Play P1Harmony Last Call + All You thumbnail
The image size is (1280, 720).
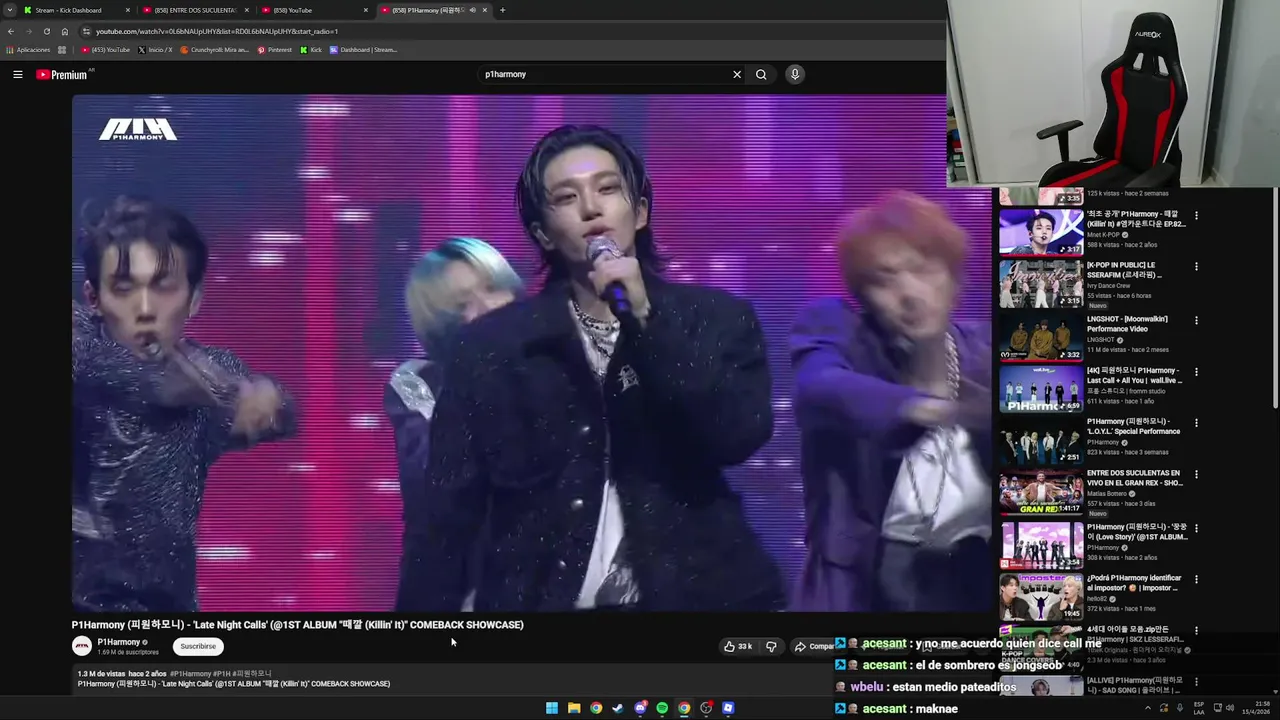click(1041, 389)
